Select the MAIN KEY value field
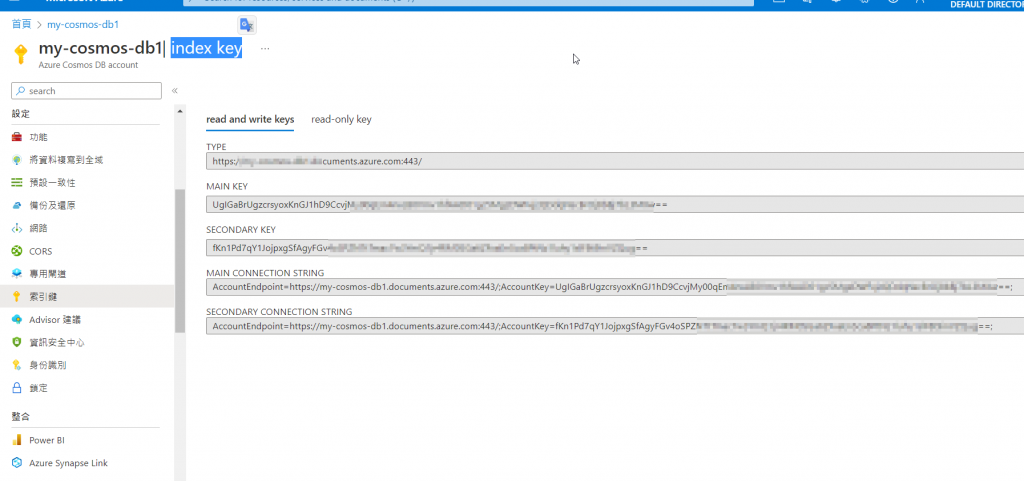 click(615, 204)
